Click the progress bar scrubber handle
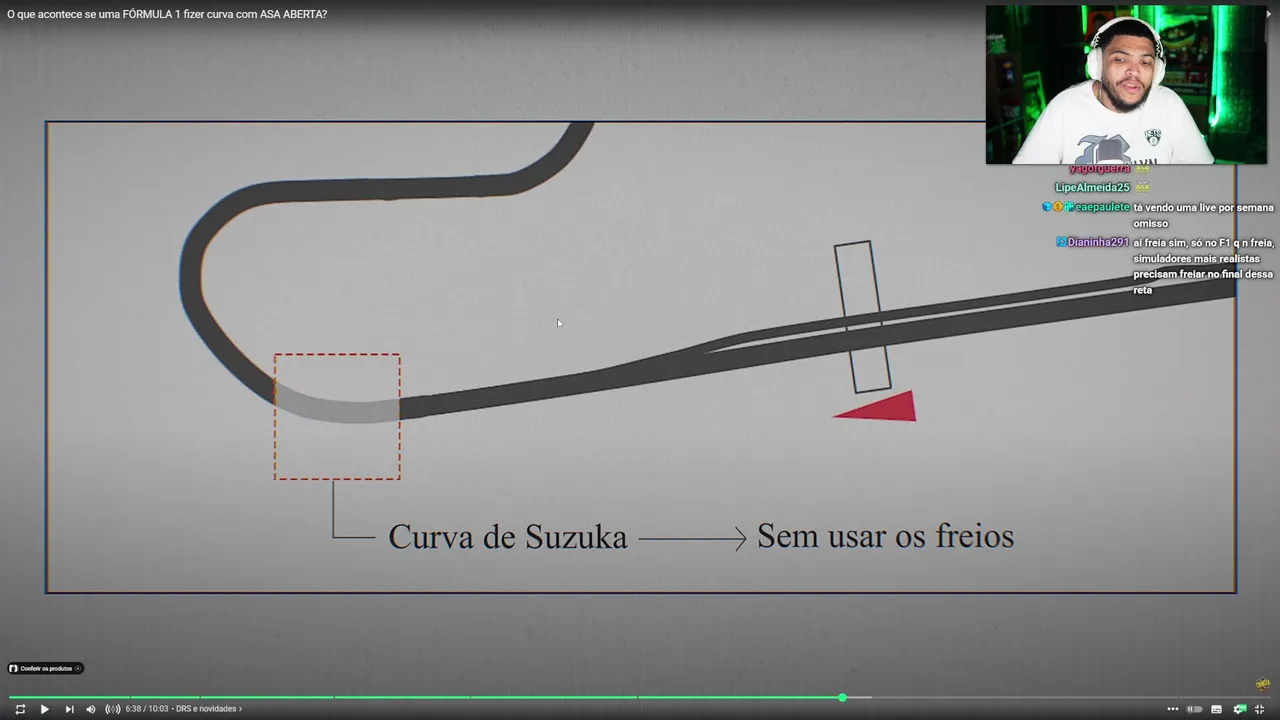This screenshot has height=720, width=1280. 842,697
